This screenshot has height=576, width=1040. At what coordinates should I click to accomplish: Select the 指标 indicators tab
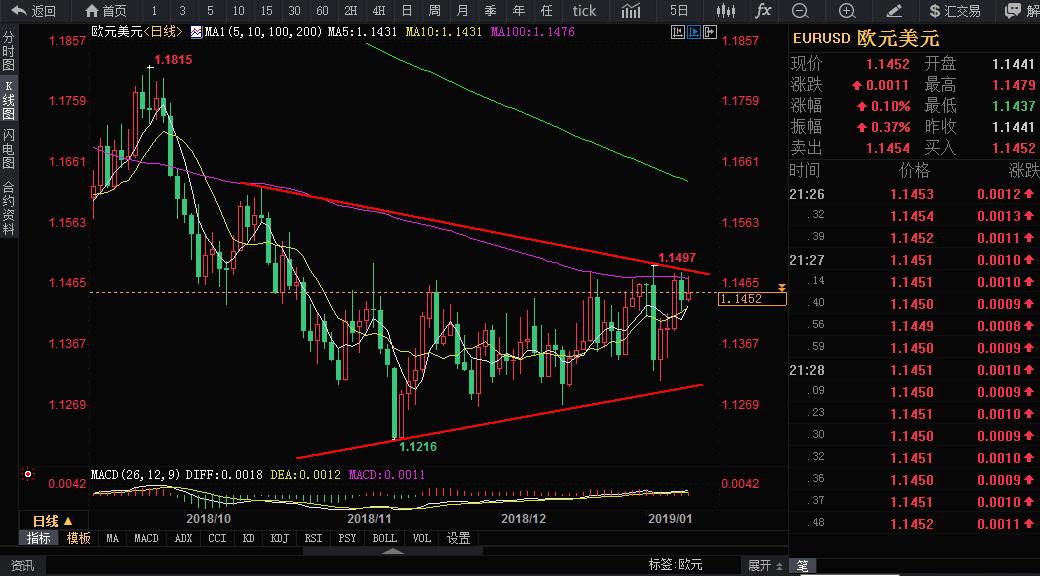(x=38, y=538)
